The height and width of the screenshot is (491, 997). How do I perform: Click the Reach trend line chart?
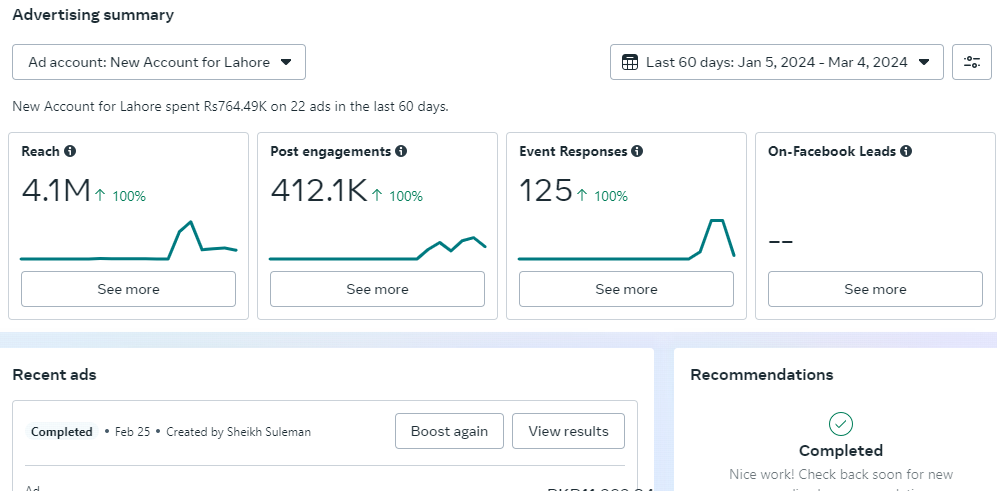128,243
